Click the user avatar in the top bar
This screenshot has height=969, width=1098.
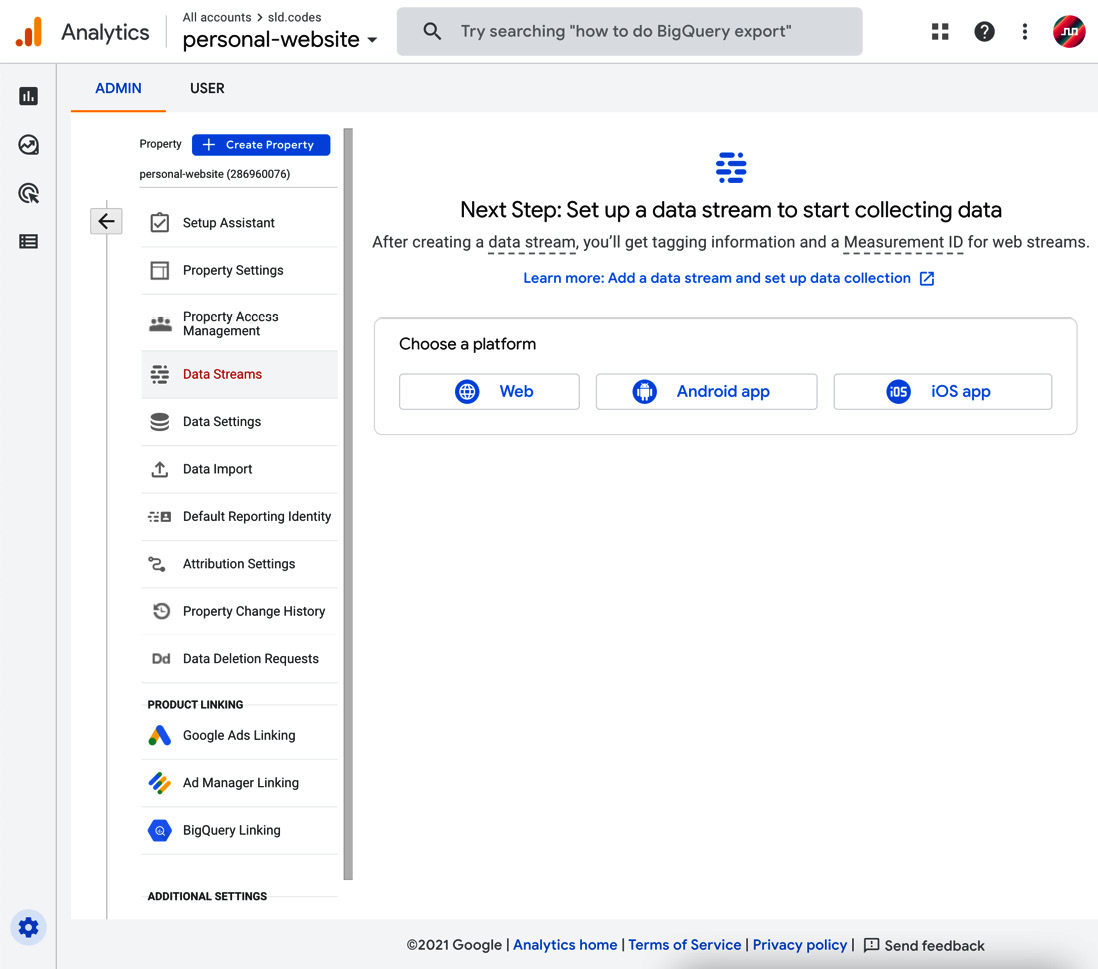tap(1069, 31)
